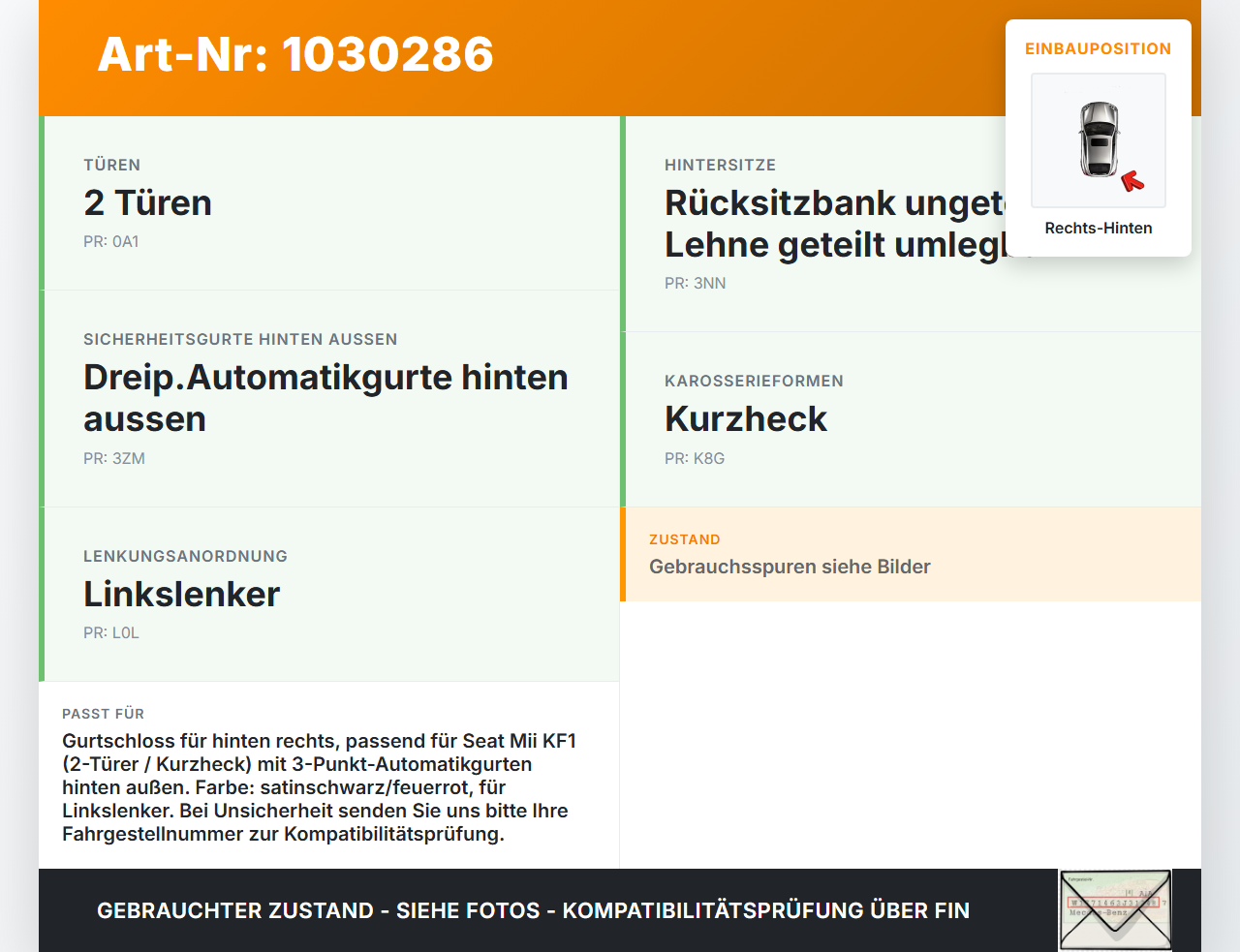Viewport: 1240px width, 952px height.
Task: Click the PR: 3ZM code label
Action: [114, 458]
